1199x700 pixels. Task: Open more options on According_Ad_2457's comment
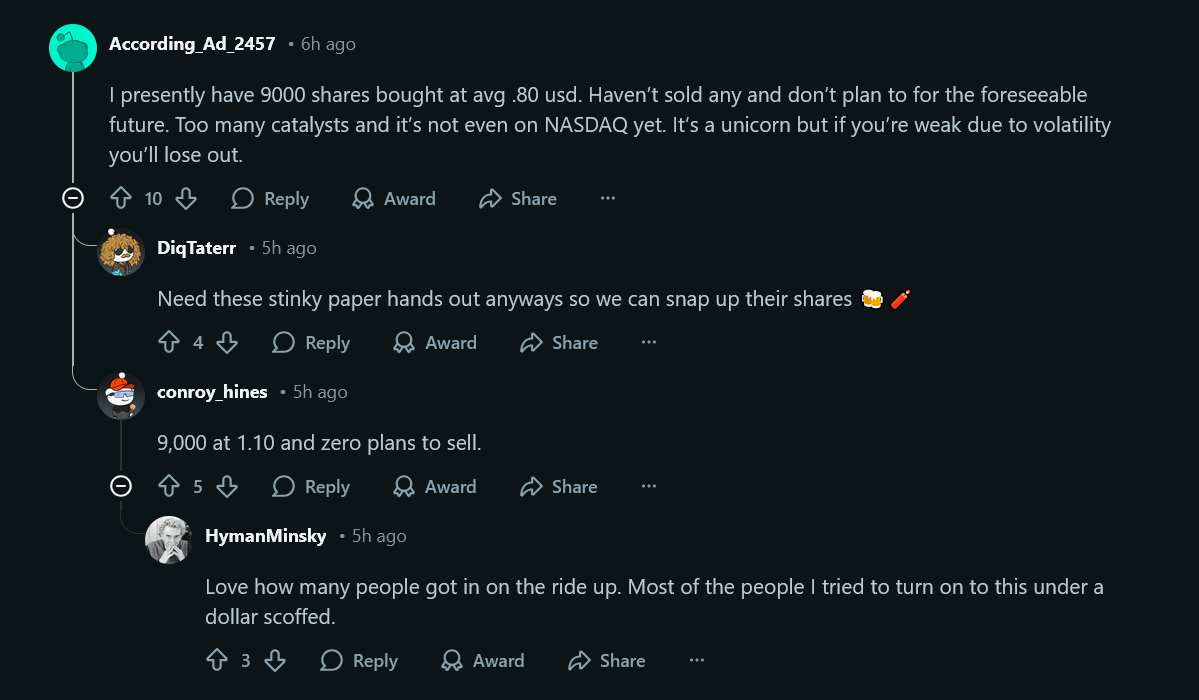pos(608,198)
